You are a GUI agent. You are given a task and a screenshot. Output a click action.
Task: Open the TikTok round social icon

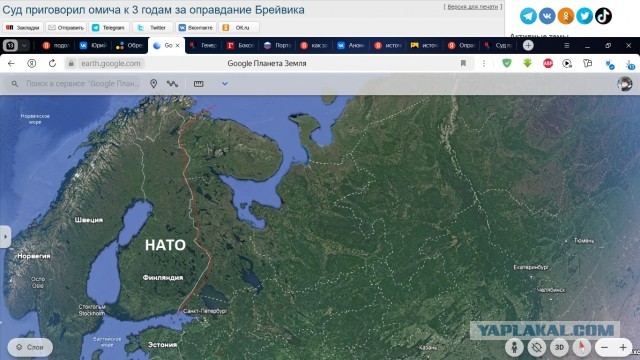point(603,16)
